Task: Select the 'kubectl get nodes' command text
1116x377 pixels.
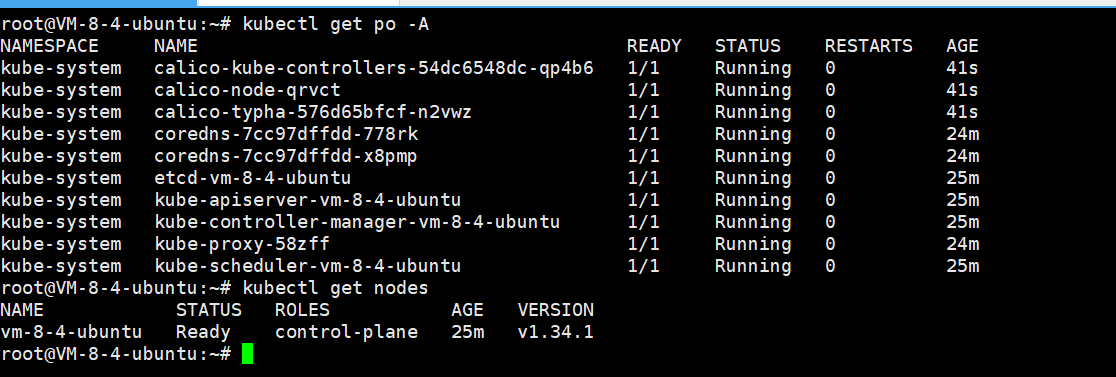Action: coord(336,288)
